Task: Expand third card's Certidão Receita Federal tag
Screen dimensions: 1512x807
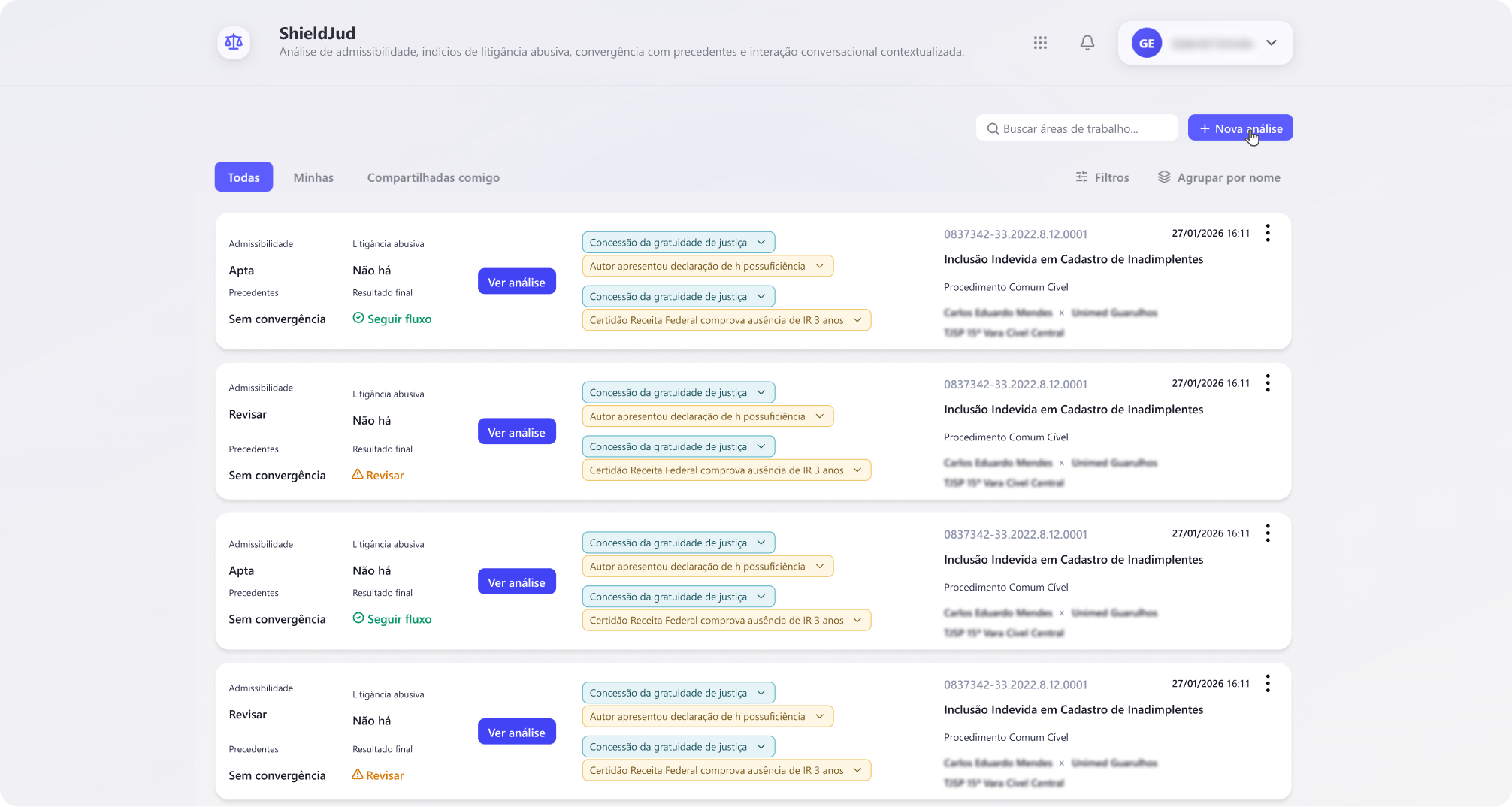Action: (x=727, y=620)
